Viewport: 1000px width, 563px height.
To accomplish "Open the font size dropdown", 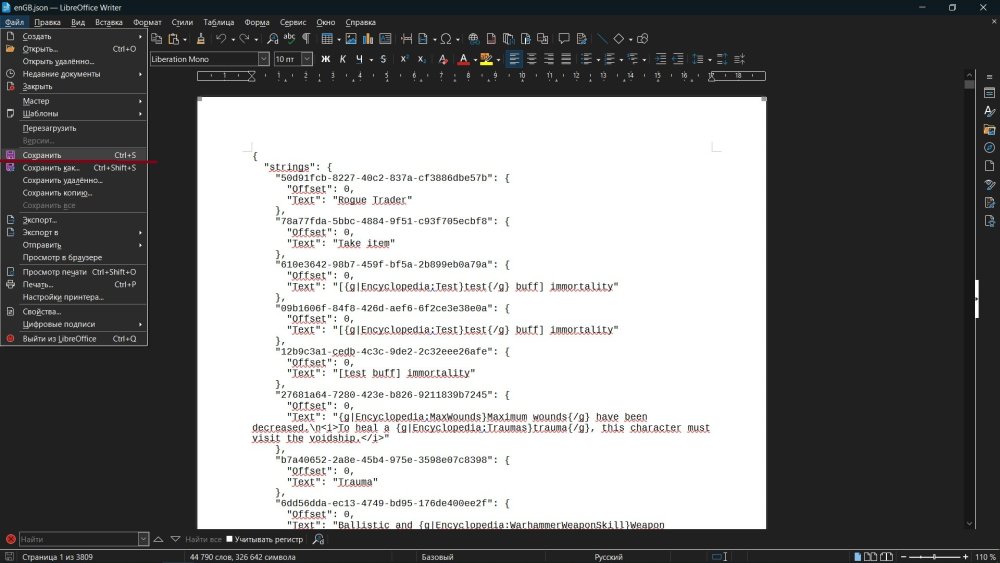I will click(308, 59).
